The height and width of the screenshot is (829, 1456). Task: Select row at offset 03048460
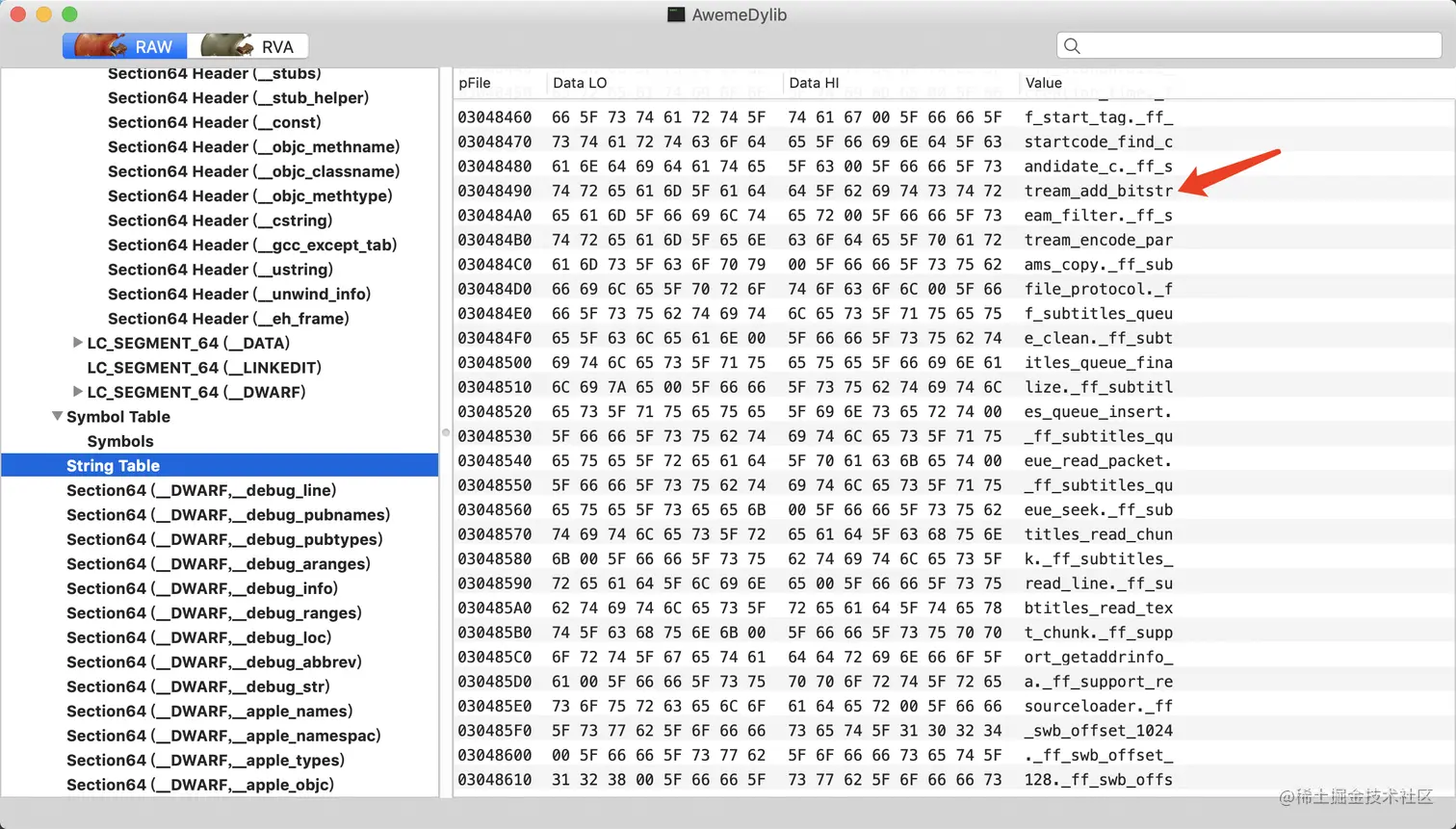click(x=954, y=117)
